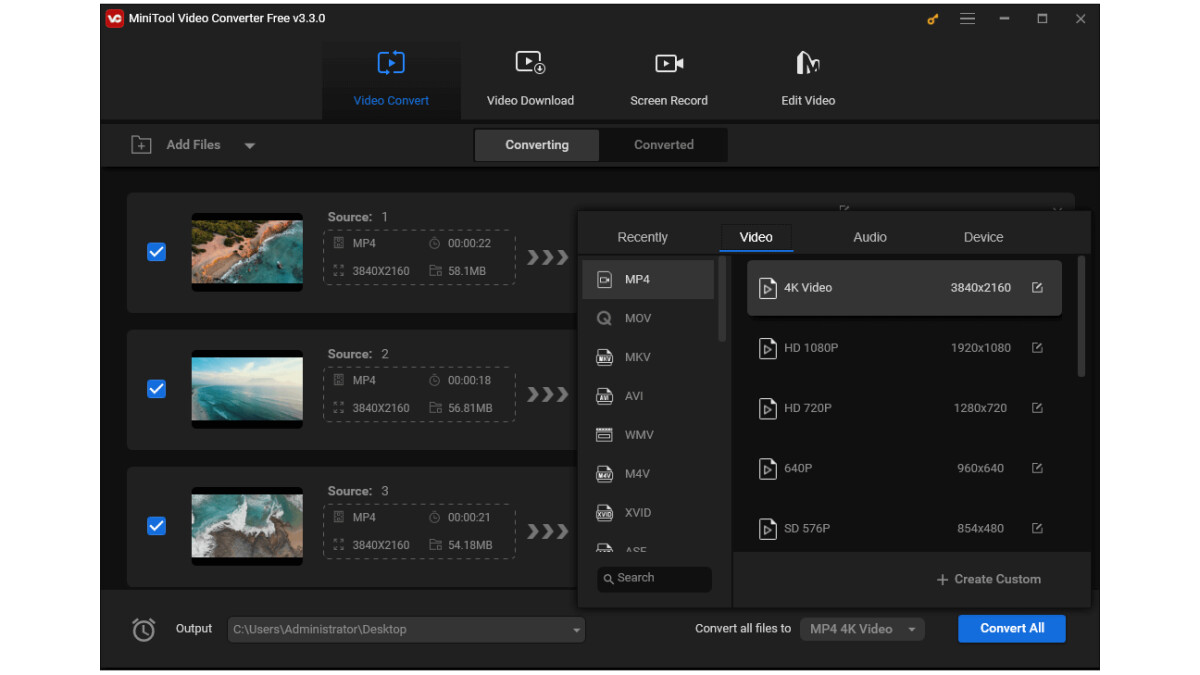Open the hamburger menu in title bar

pyautogui.click(x=967, y=19)
